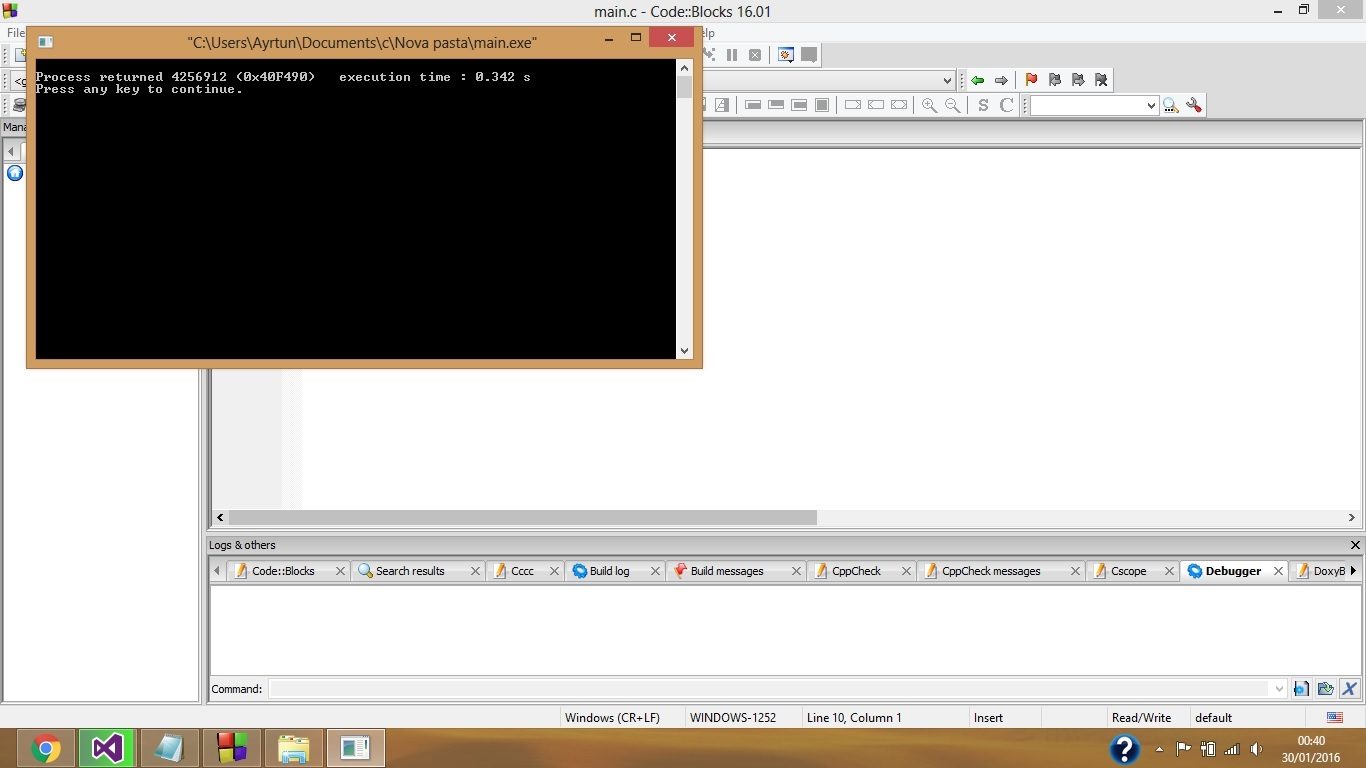Viewport: 1366px width, 768px height.
Task: Click the console window system menu icon
Action: tap(45, 41)
